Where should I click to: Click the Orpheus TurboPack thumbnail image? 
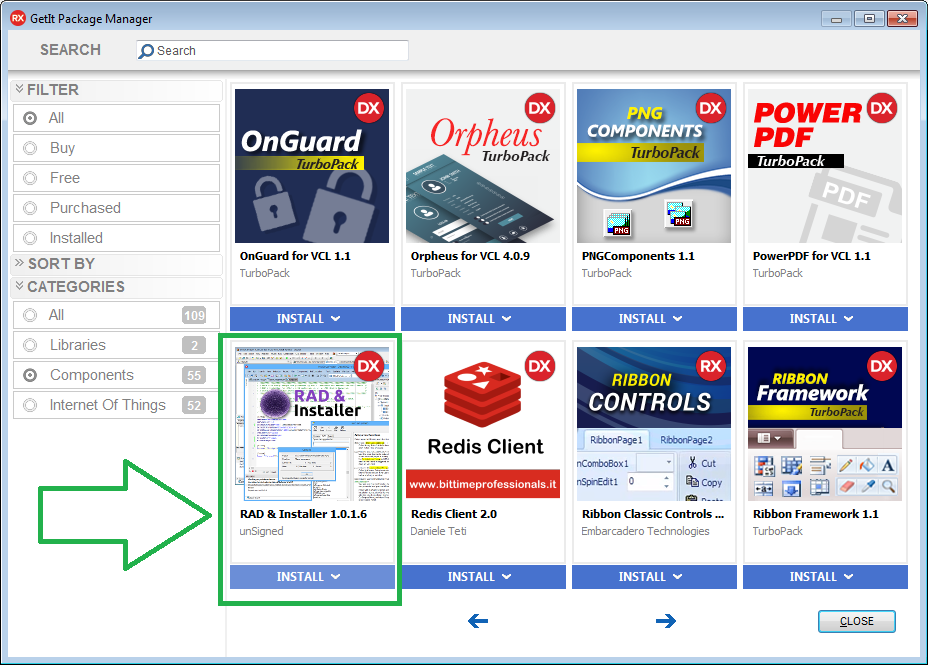[483, 166]
